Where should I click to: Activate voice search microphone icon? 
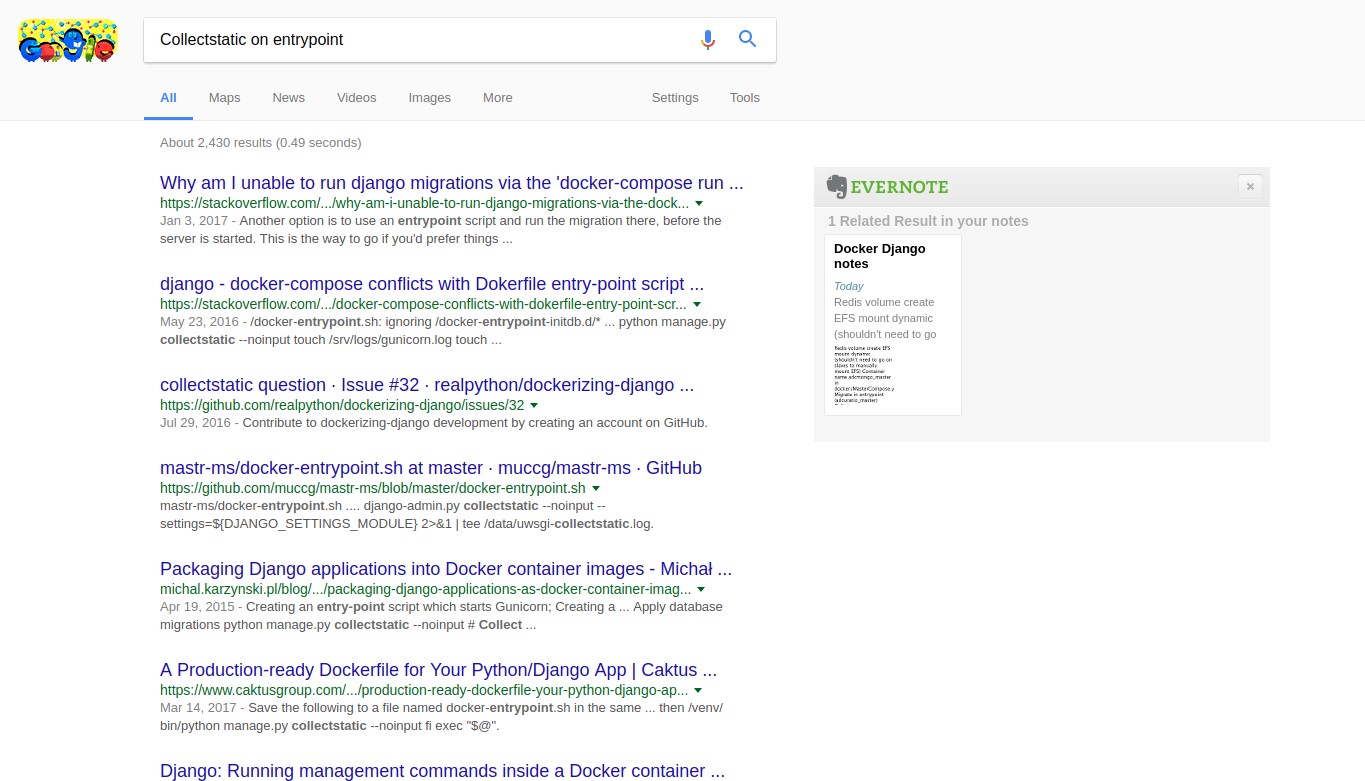pos(708,40)
